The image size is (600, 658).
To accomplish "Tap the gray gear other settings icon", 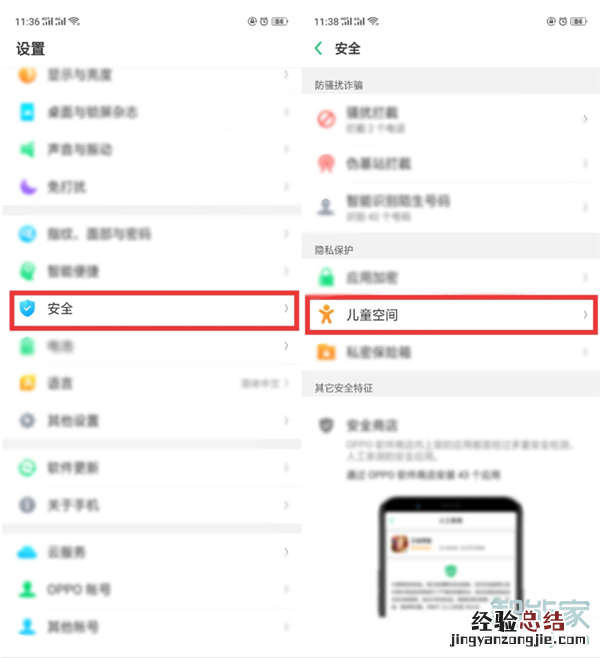I will point(27,420).
